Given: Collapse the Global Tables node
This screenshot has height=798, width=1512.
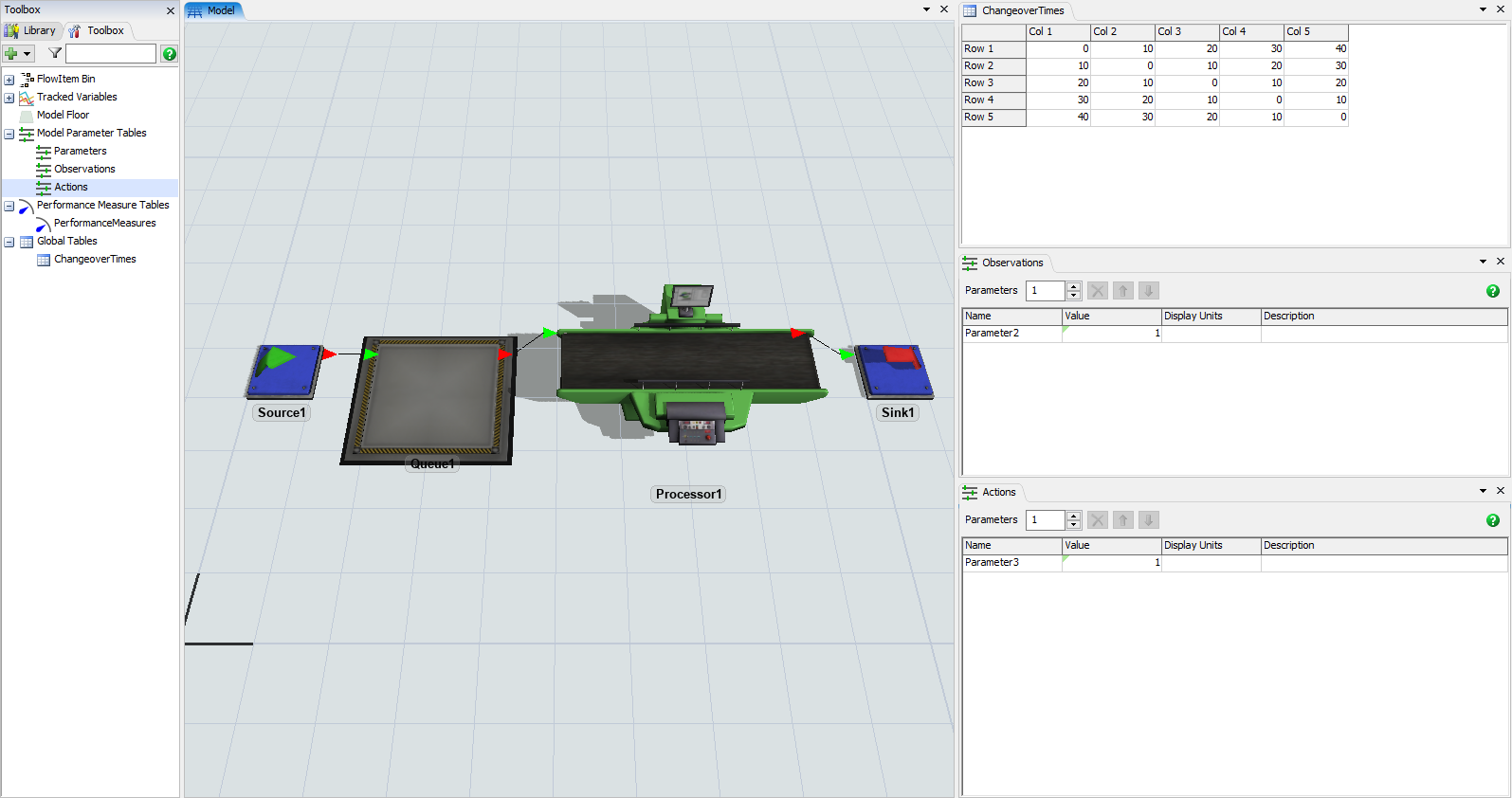Looking at the screenshot, I should (x=9, y=242).
